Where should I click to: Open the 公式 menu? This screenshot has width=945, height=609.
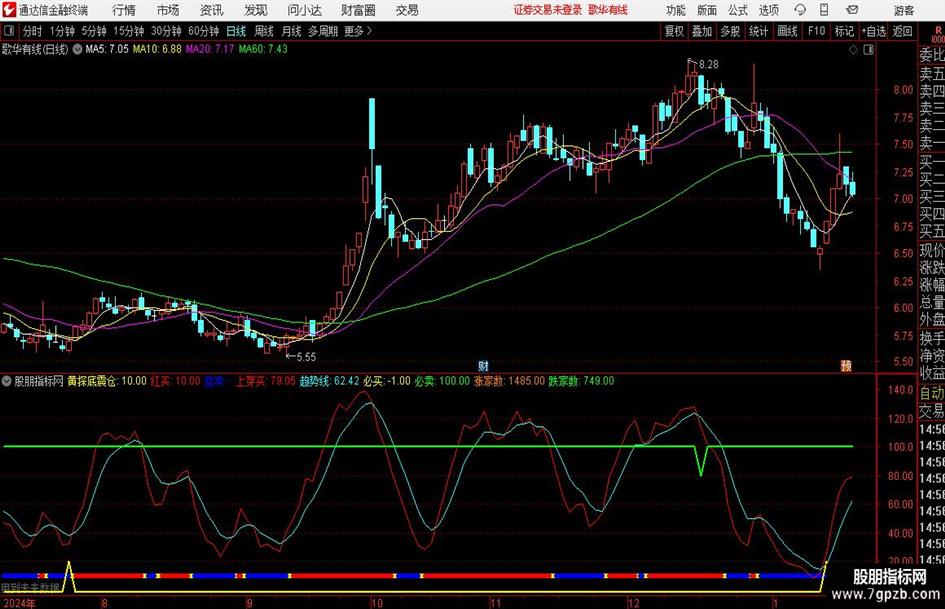[738, 10]
